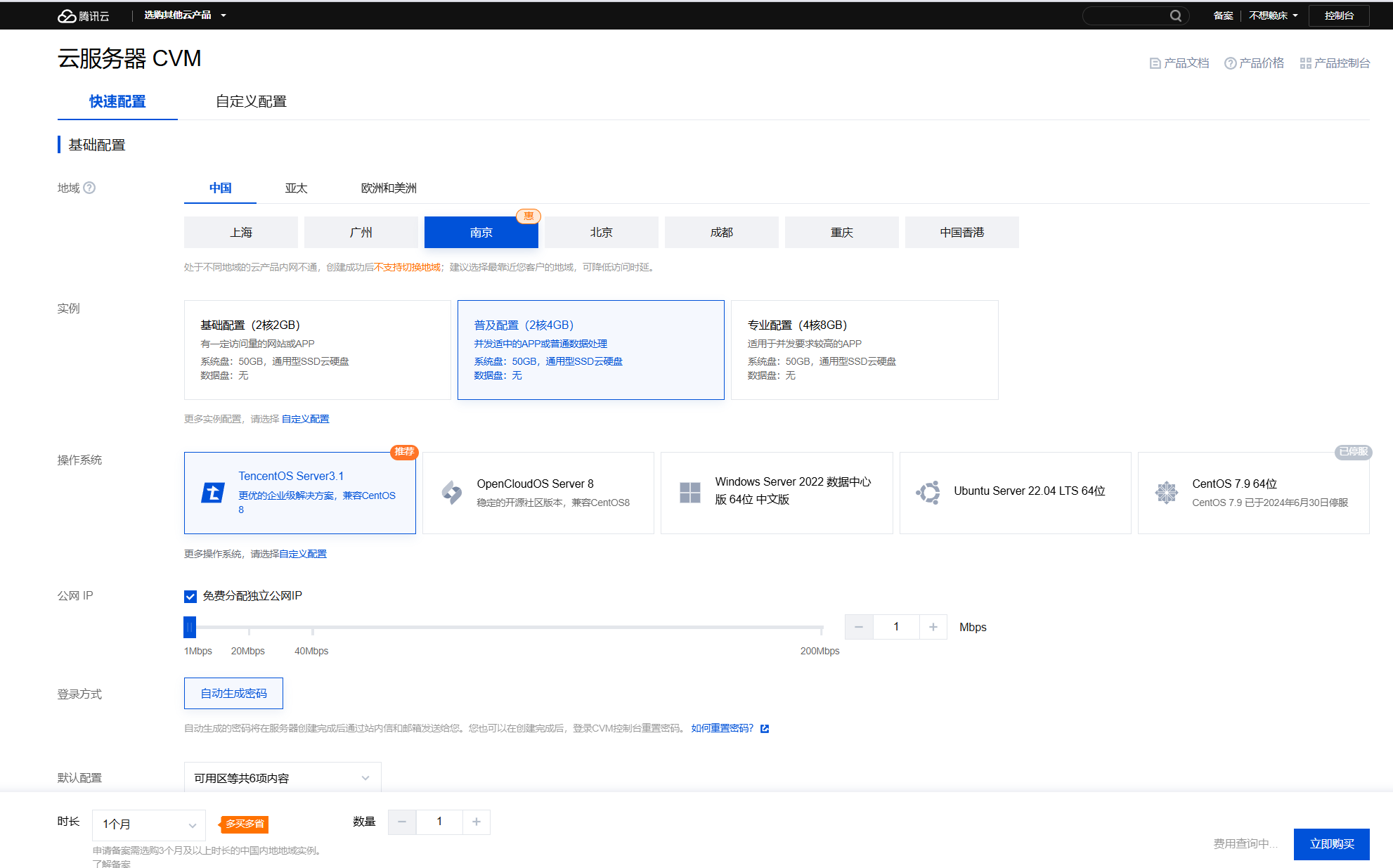Select the 基础配置 (2核2GB) instance option
Viewport: 1393px width, 868px height.
pos(317,350)
